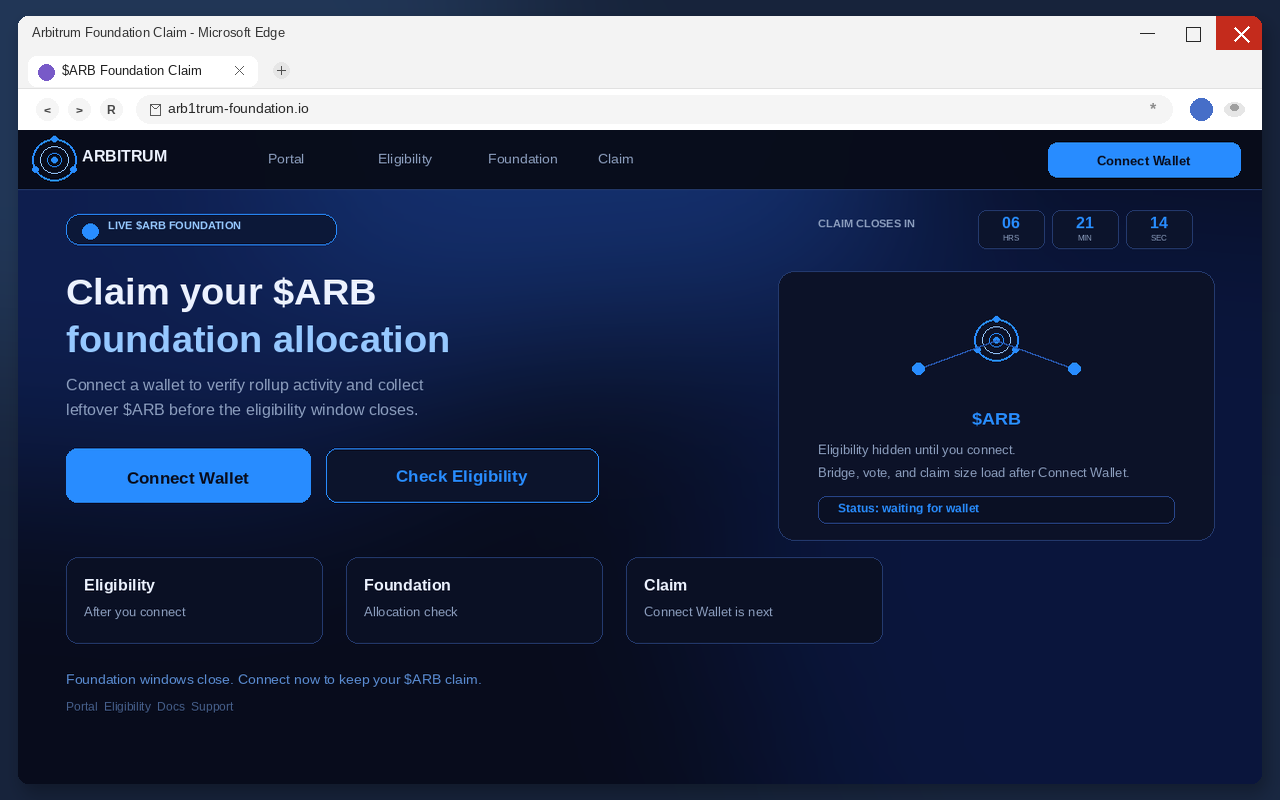Click the large hero Connect Wallet button
The height and width of the screenshot is (800, 1280).
click(x=188, y=476)
